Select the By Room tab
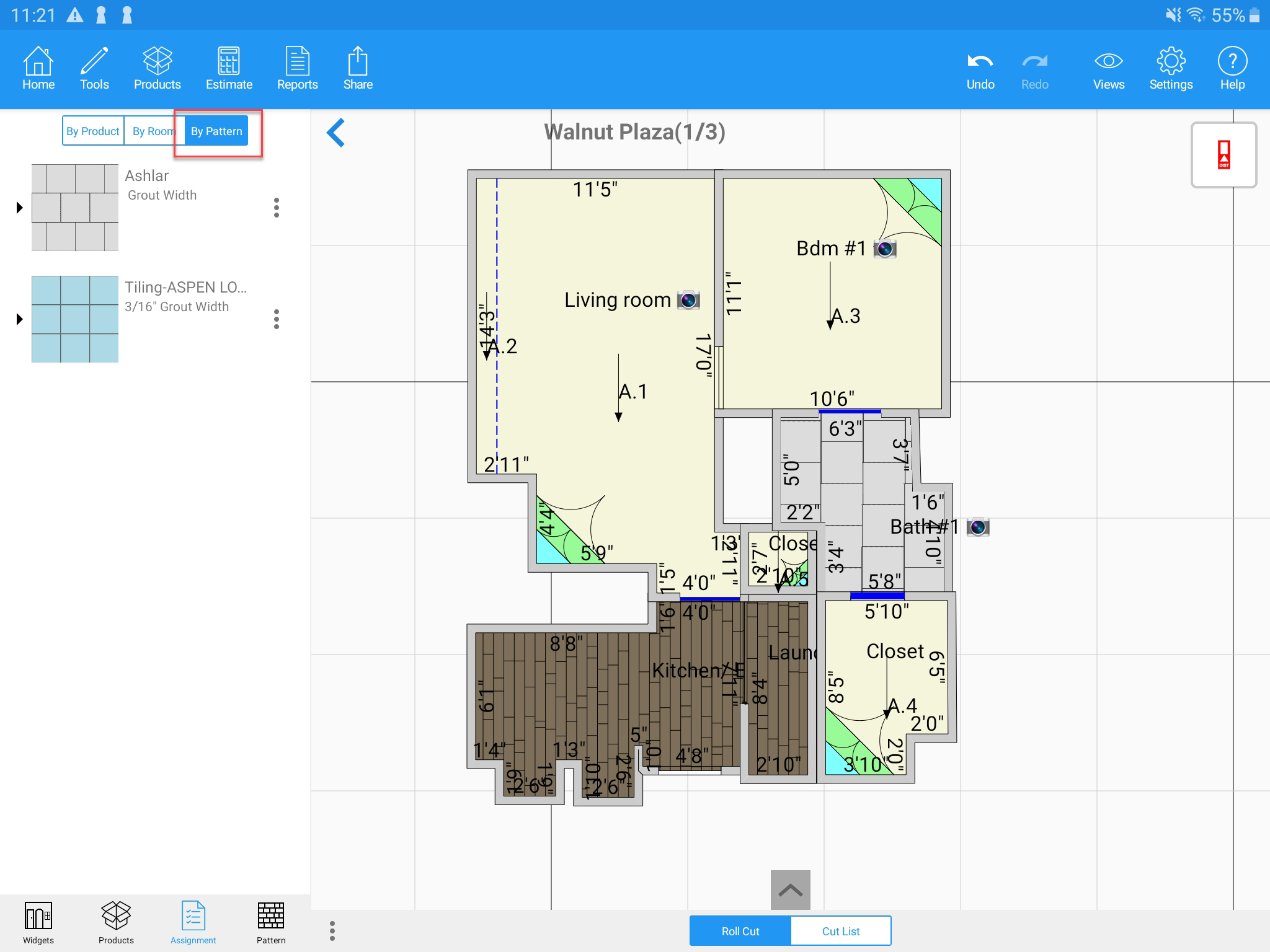 [153, 131]
